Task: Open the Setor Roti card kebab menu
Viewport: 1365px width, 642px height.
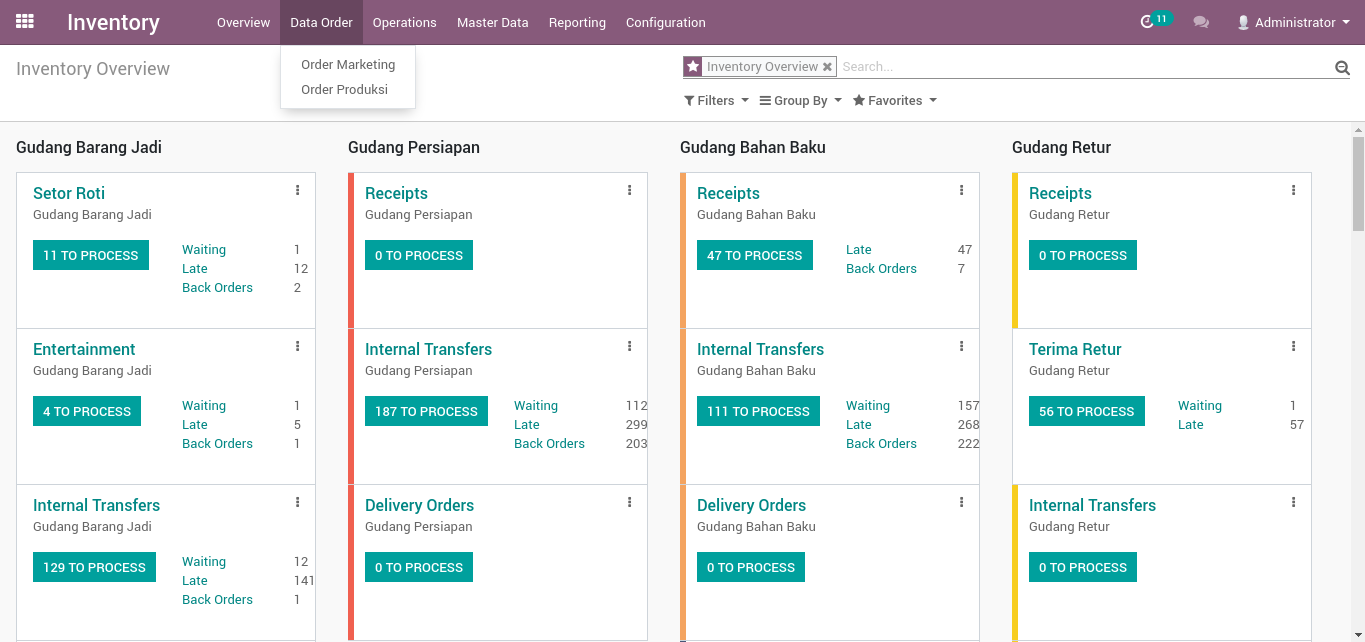Action: 297,190
